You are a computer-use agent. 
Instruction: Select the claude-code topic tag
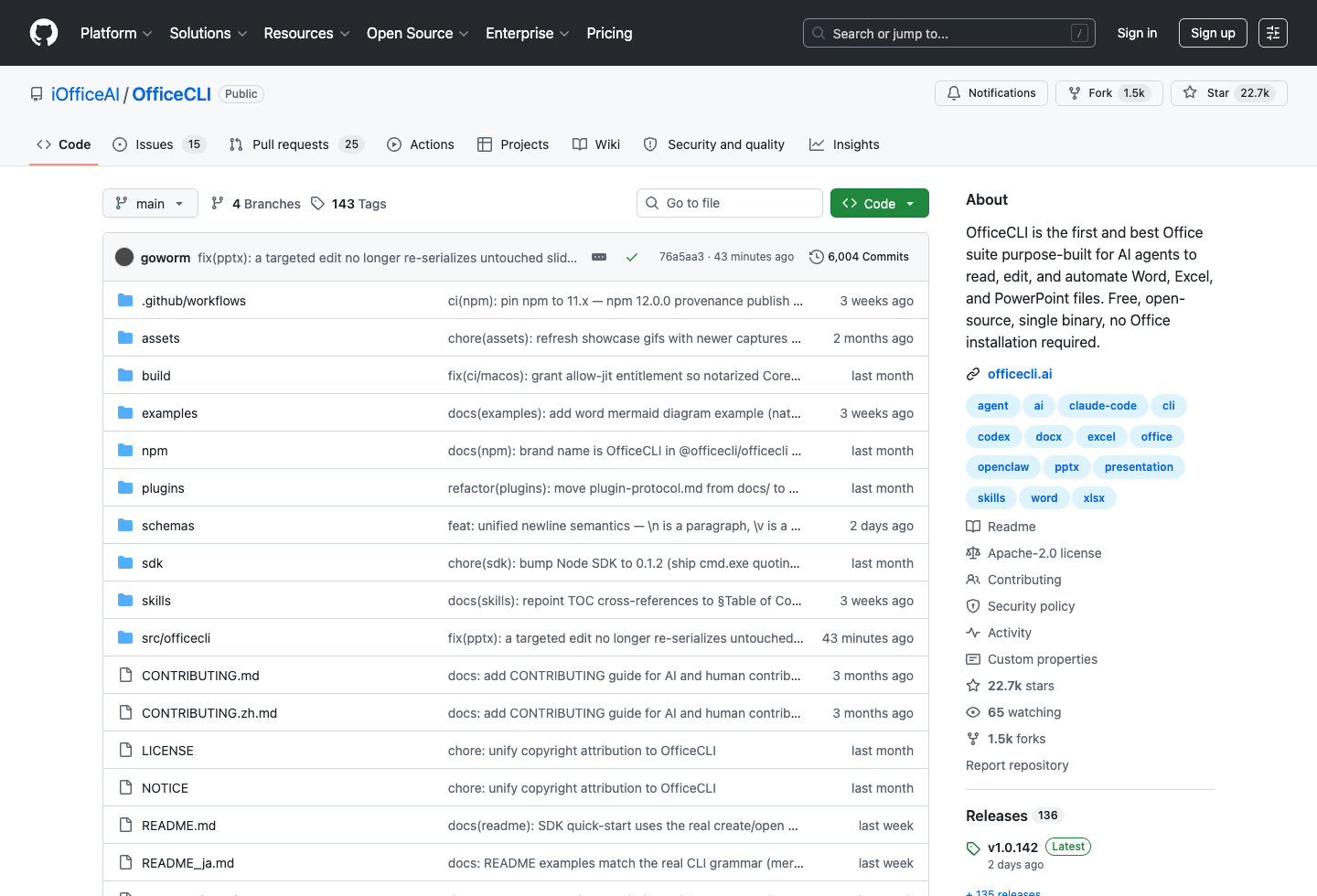[1102, 406]
